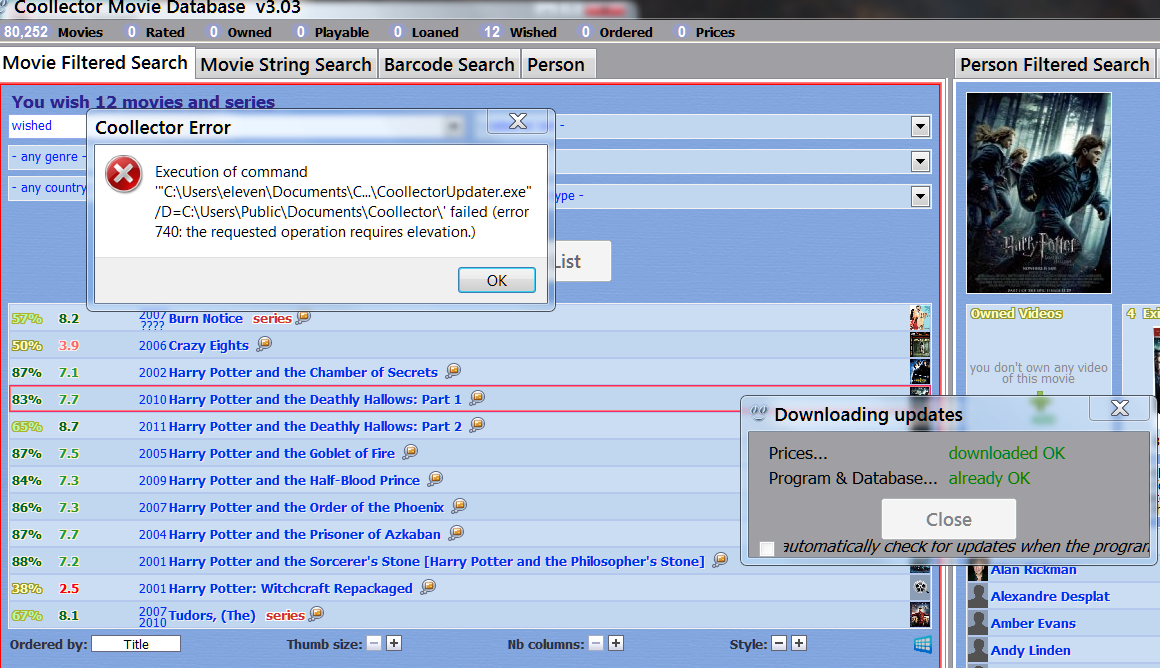This screenshot has height=668, width=1160.
Task: Click comment bubble for Deathly Hallows: Part 2
Action: pos(477,425)
